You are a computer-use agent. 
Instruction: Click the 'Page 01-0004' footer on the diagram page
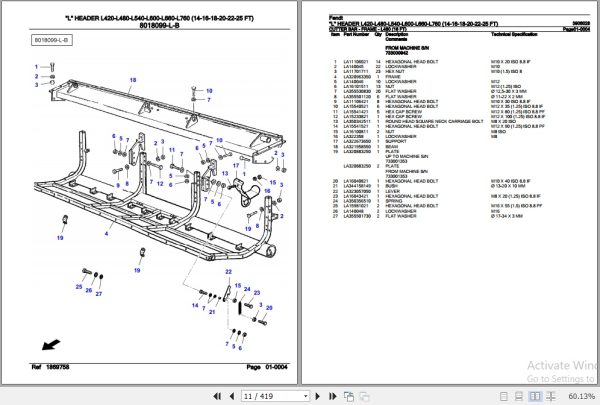267,367
